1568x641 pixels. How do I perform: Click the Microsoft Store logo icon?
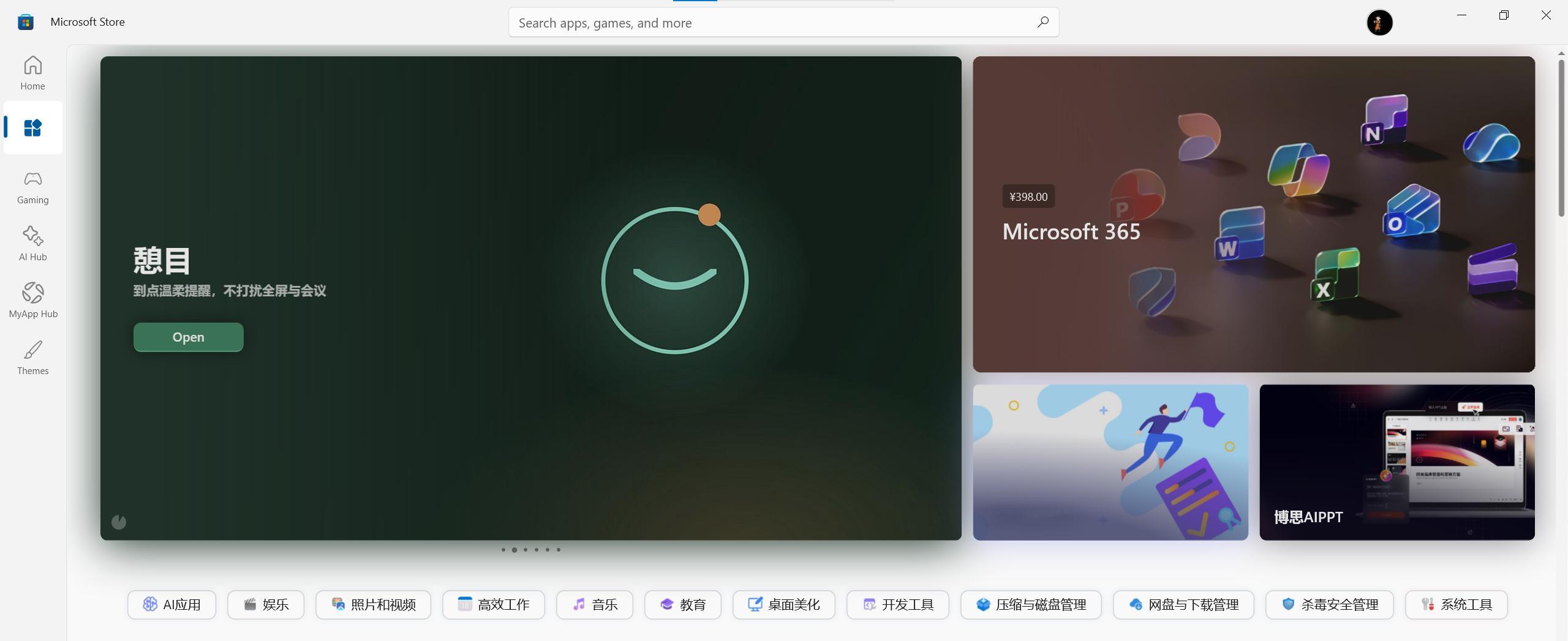tap(26, 22)
